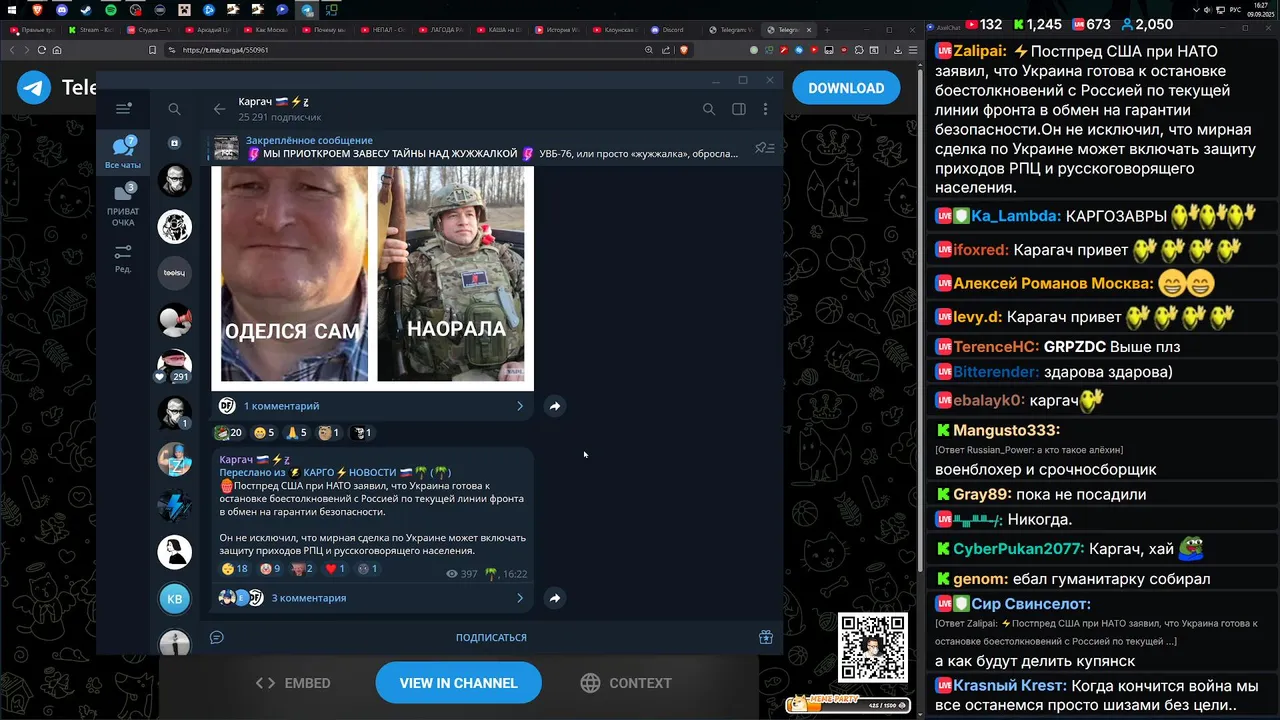Open the Discord taskbar icon
Image resolution: width=1280 pixels, height=720 pixels.
(x=62, y=10)
